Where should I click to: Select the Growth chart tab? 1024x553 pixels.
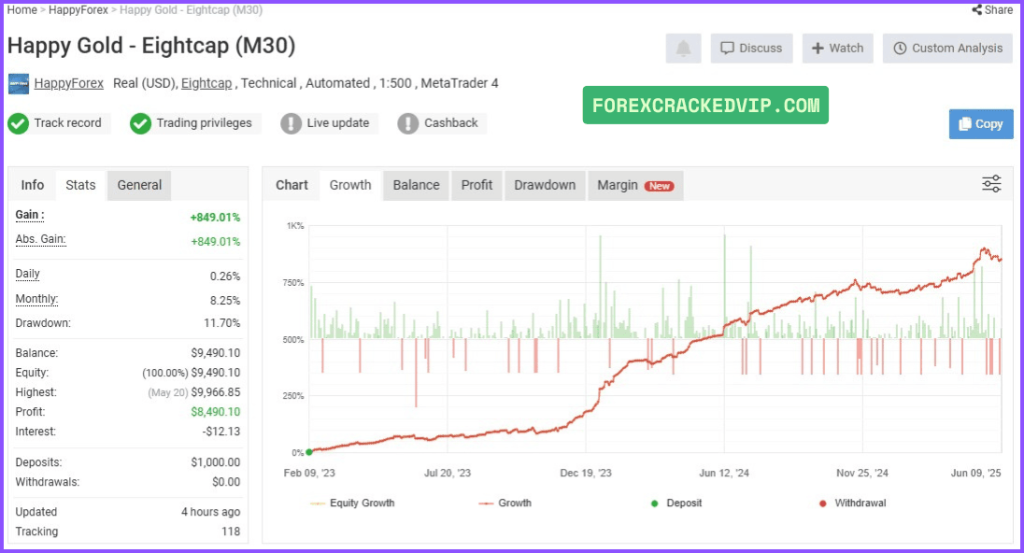coord(350,185)
